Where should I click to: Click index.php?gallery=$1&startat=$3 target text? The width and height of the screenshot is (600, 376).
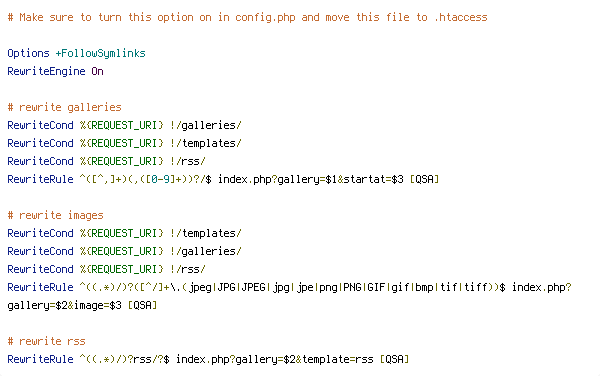311,179
